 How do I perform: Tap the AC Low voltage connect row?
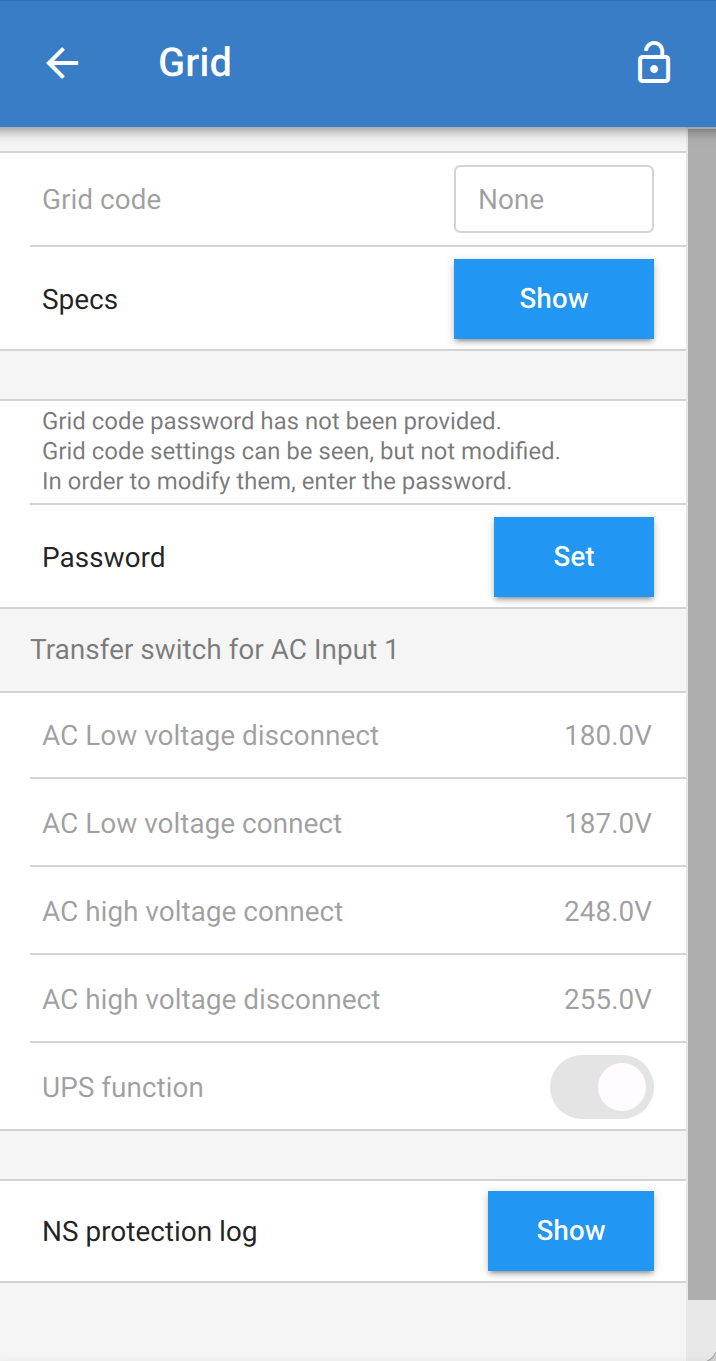192,824
